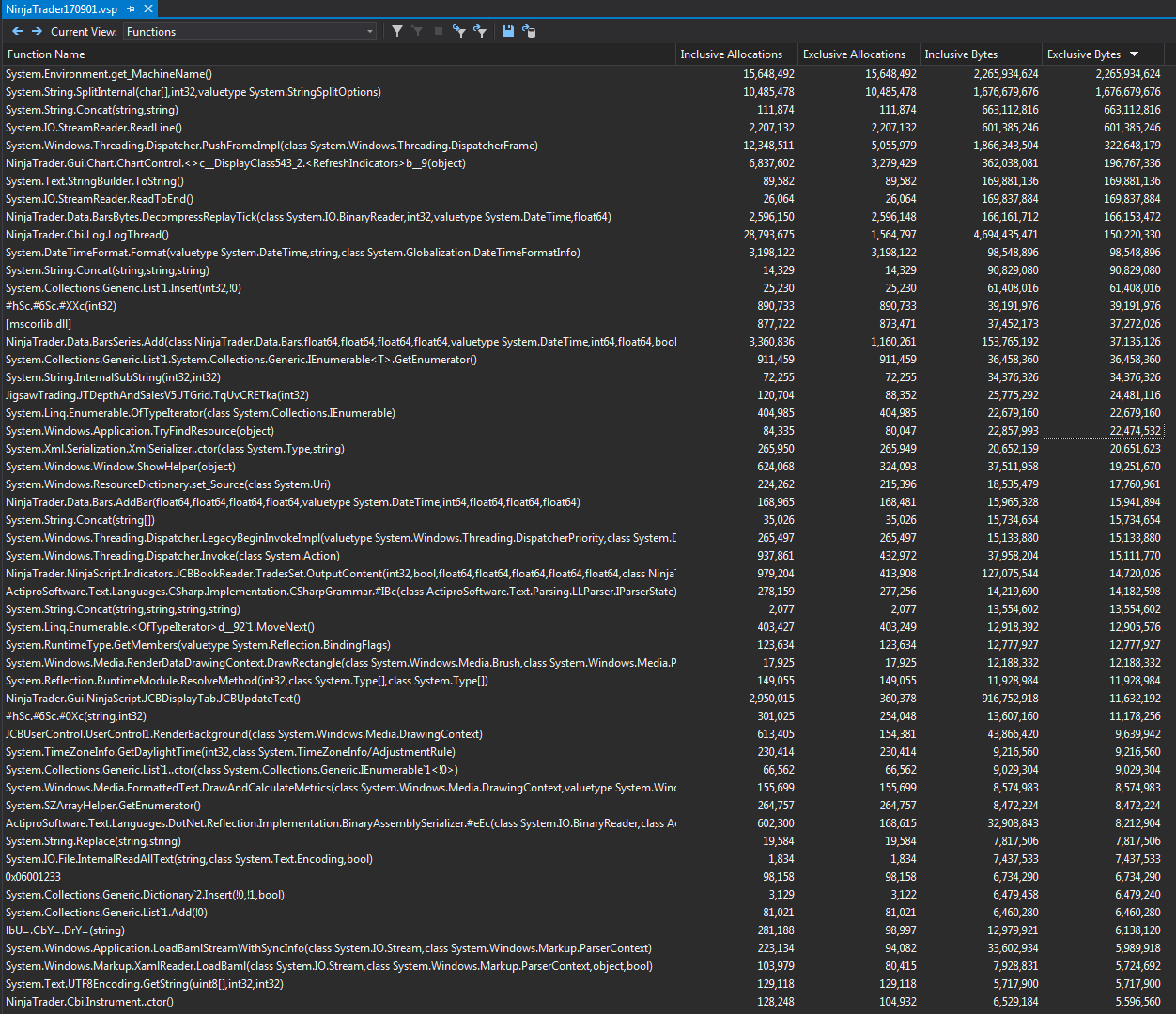Click the grey stop square icon
This screenshot has width=1176, height=1014.
pos(439,31)
